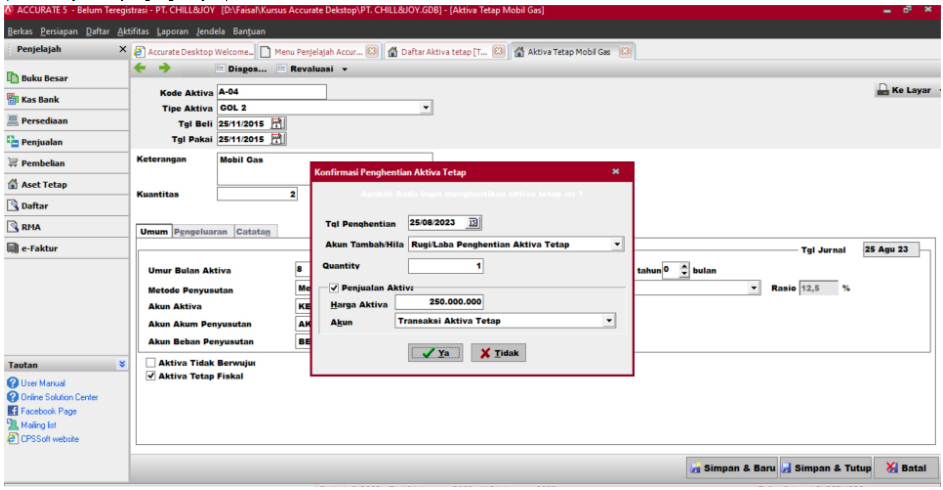Open the Tipe Aktiva dropdown
The height and width of the screenshot is (490, 943).
[426, 108]
